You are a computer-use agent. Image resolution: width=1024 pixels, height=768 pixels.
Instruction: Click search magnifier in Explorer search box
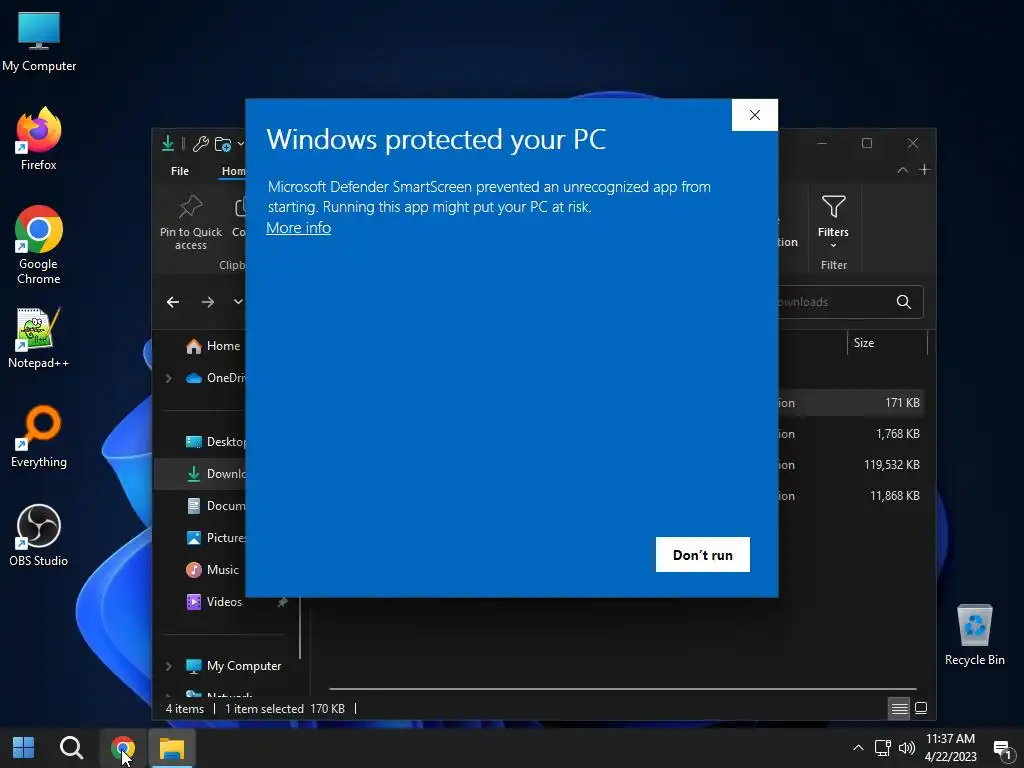[904, 302]
